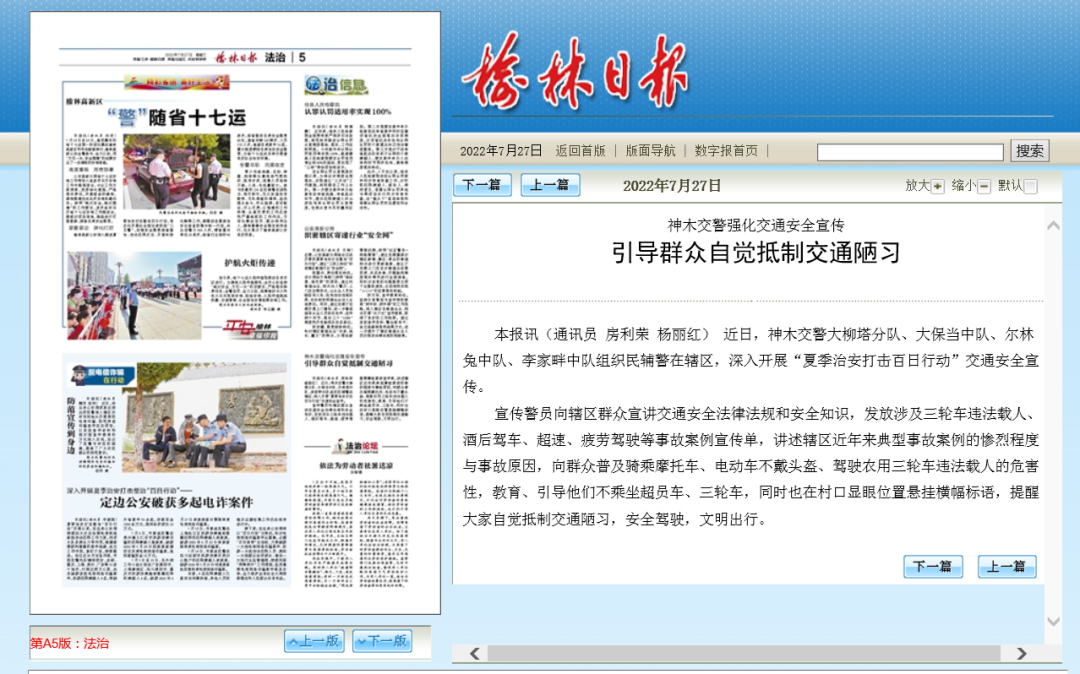Click the bottom 下一篇 button below article
Viewport: 1080px width, 674px height.
(933, 567)
